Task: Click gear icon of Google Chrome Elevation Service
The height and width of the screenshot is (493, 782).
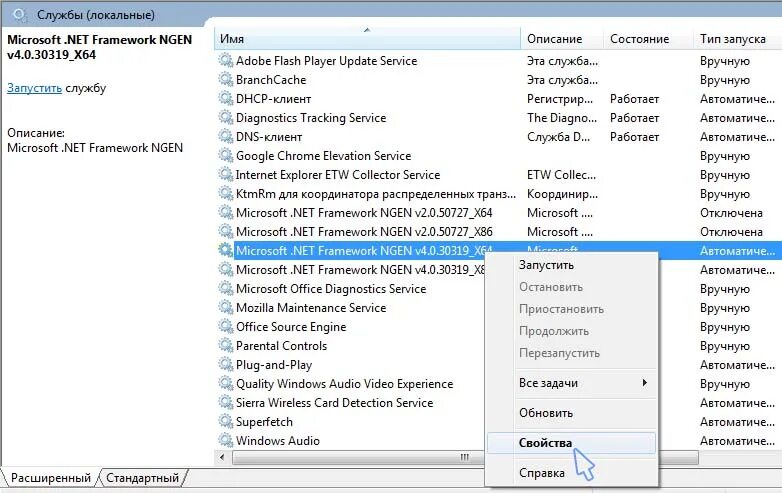Action: pyautogui.click(x=225, y=156)
